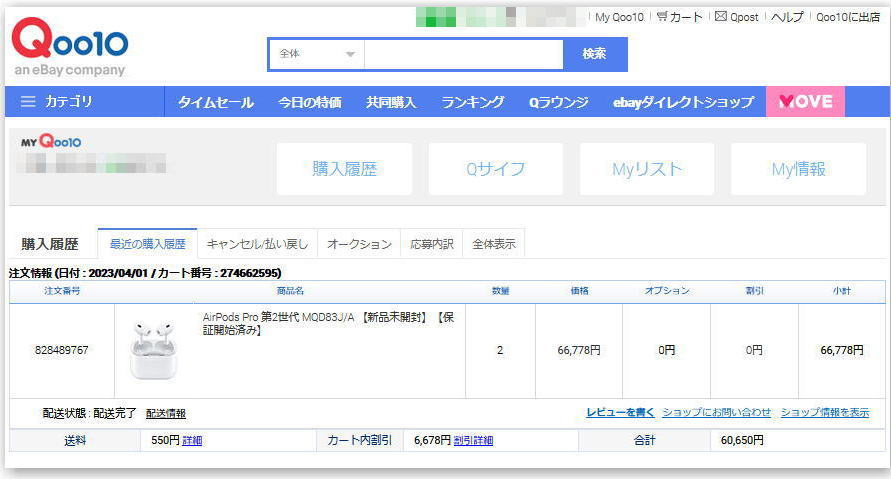
Task: Select the キャンセル/払い戻し tab
Action: click(x=257, y=244)
